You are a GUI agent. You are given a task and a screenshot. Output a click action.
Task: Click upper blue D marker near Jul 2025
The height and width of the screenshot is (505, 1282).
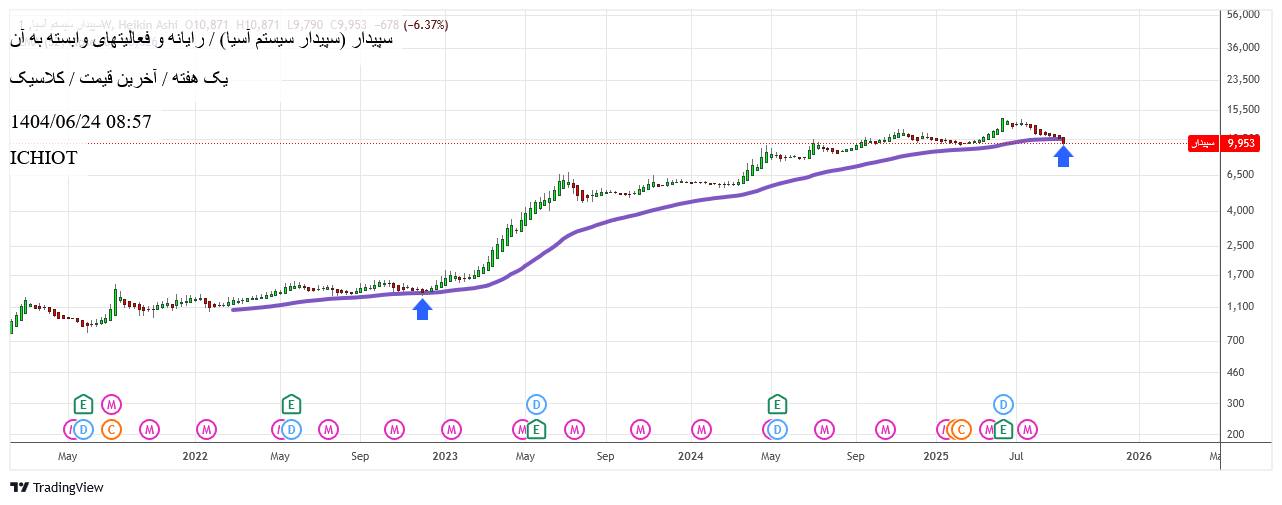(1004, 404)
